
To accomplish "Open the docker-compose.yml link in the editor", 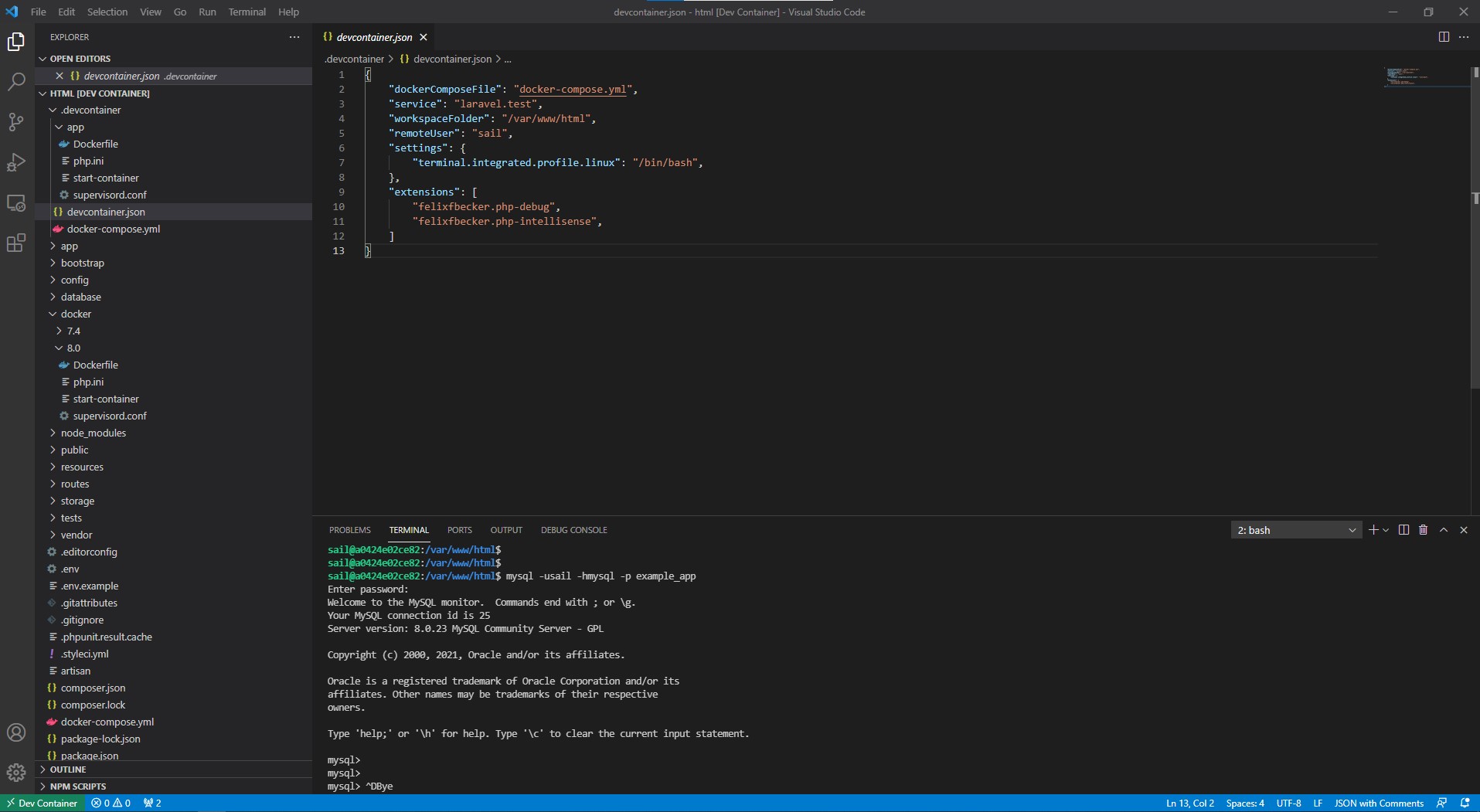I will [573, 89].
